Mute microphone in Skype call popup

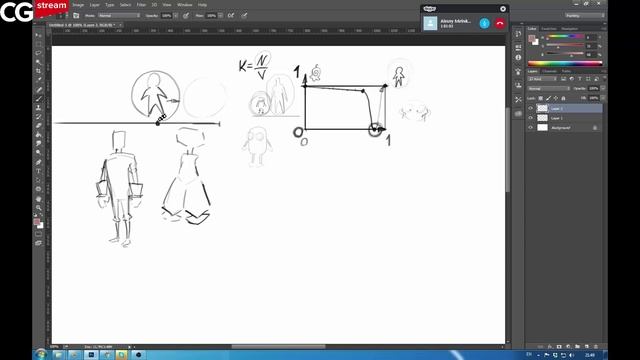coord(484,23)
